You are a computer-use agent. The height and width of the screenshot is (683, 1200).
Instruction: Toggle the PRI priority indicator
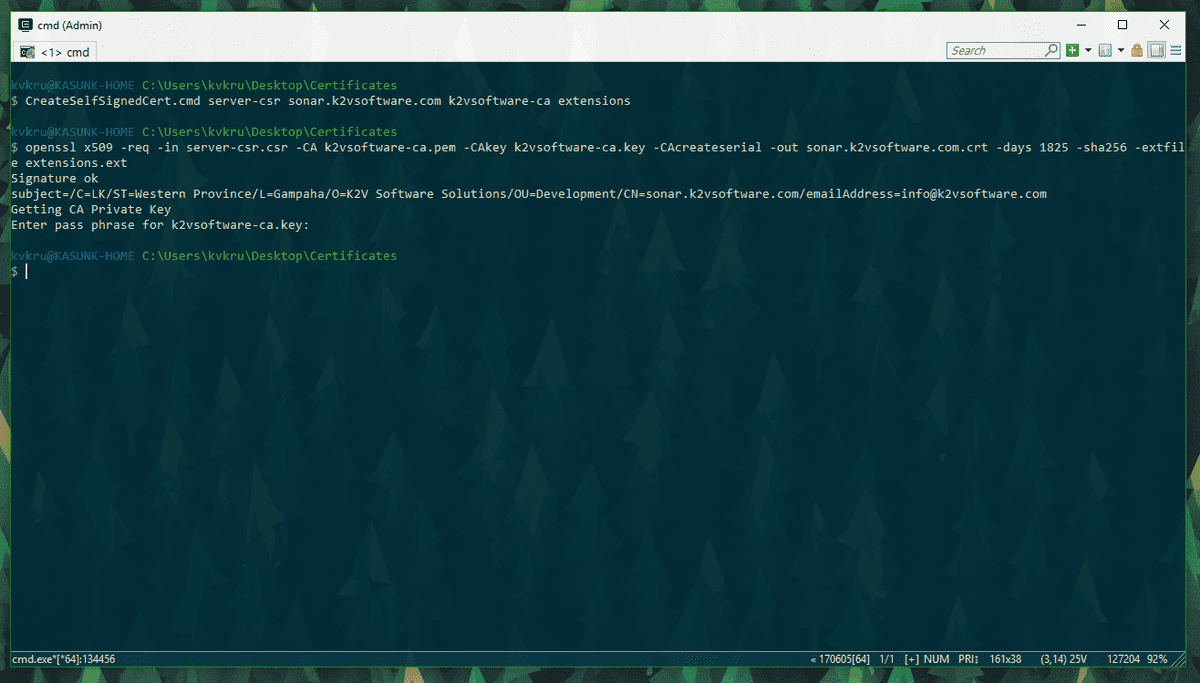coord(966,659)
